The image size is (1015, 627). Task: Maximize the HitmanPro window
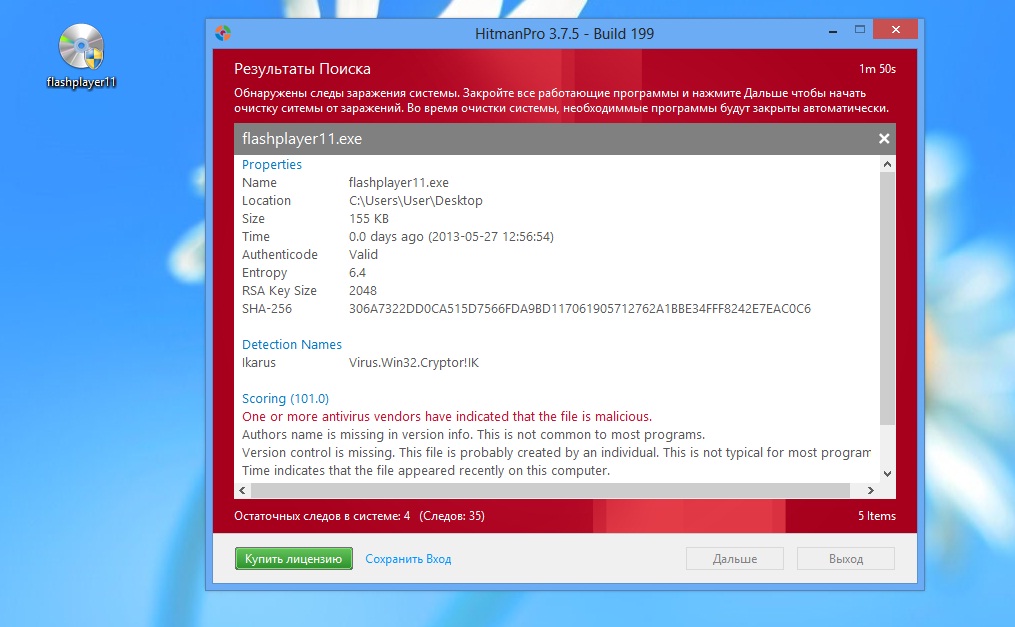(x=860, y=29)
